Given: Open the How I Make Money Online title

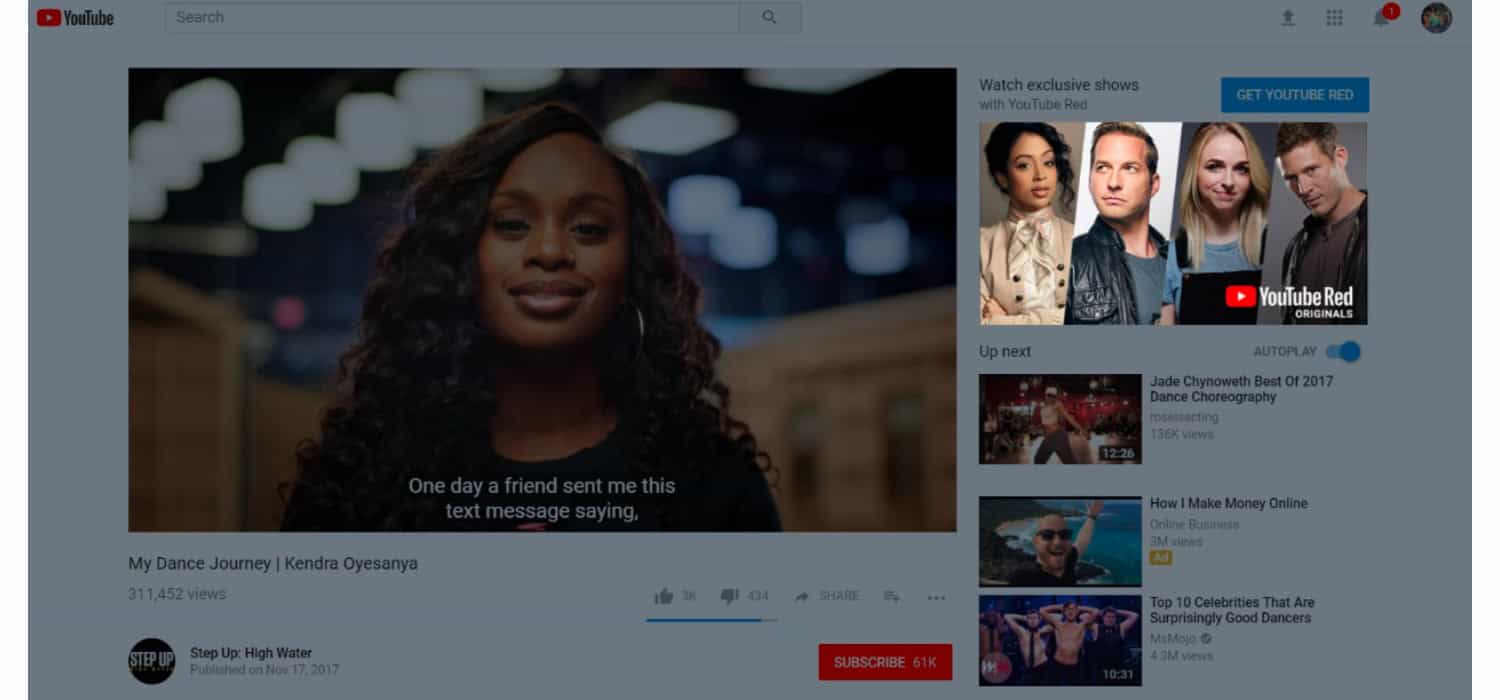Looking at the screenshot, I should coord(1229,503).
